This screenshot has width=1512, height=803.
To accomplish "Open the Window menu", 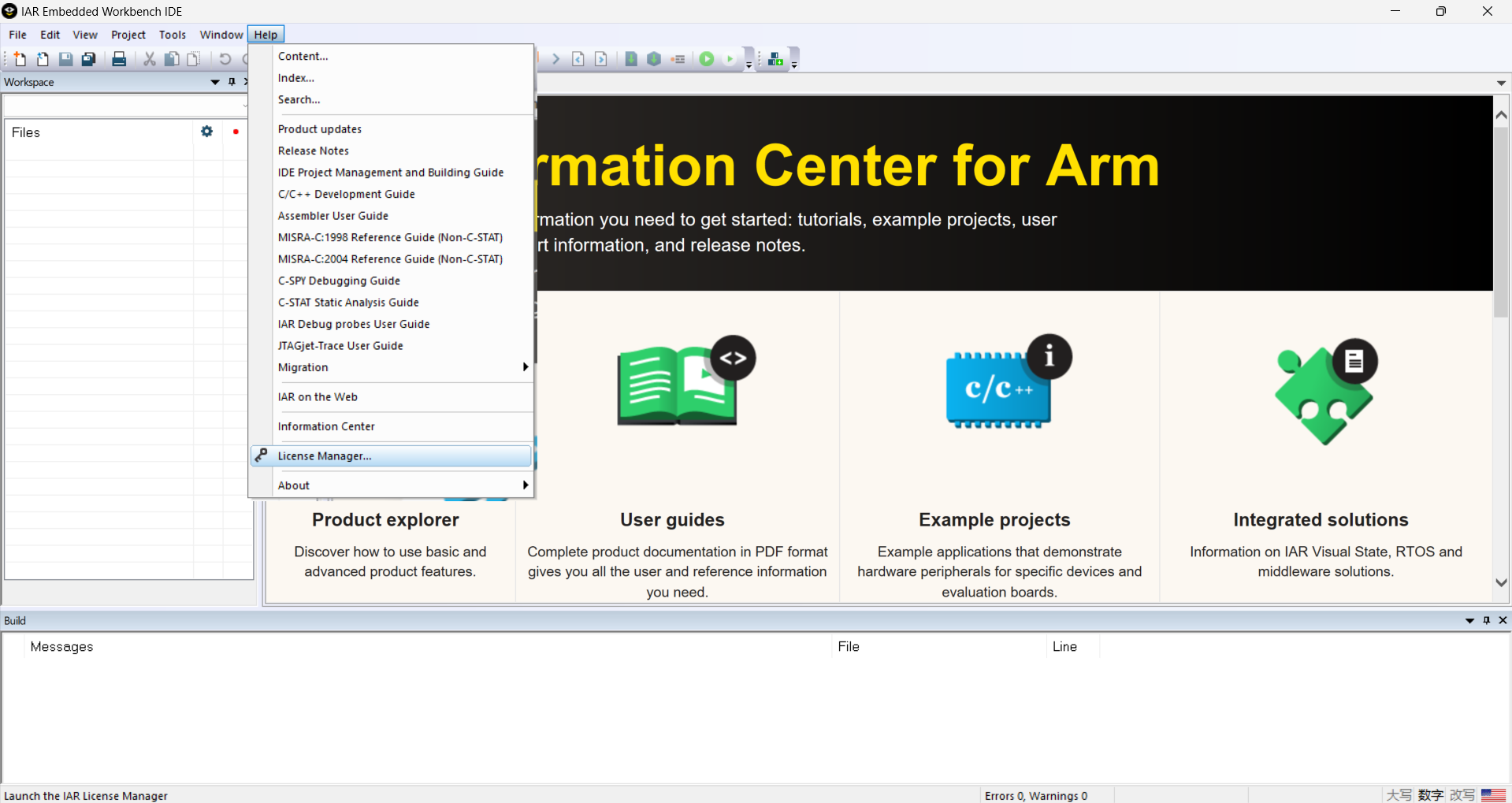I will coord(221,35).
